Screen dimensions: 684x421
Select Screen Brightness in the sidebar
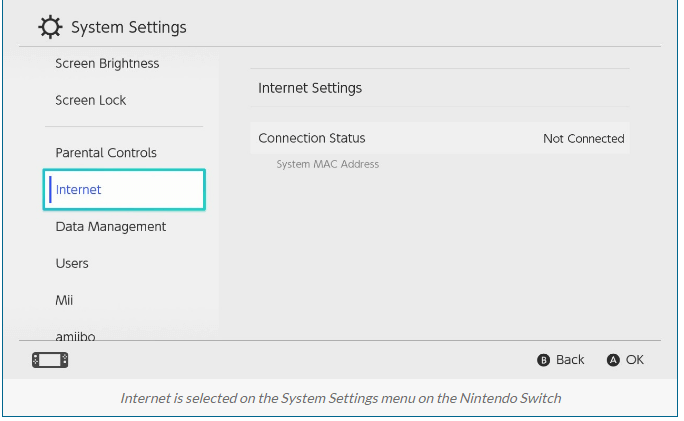107,64
